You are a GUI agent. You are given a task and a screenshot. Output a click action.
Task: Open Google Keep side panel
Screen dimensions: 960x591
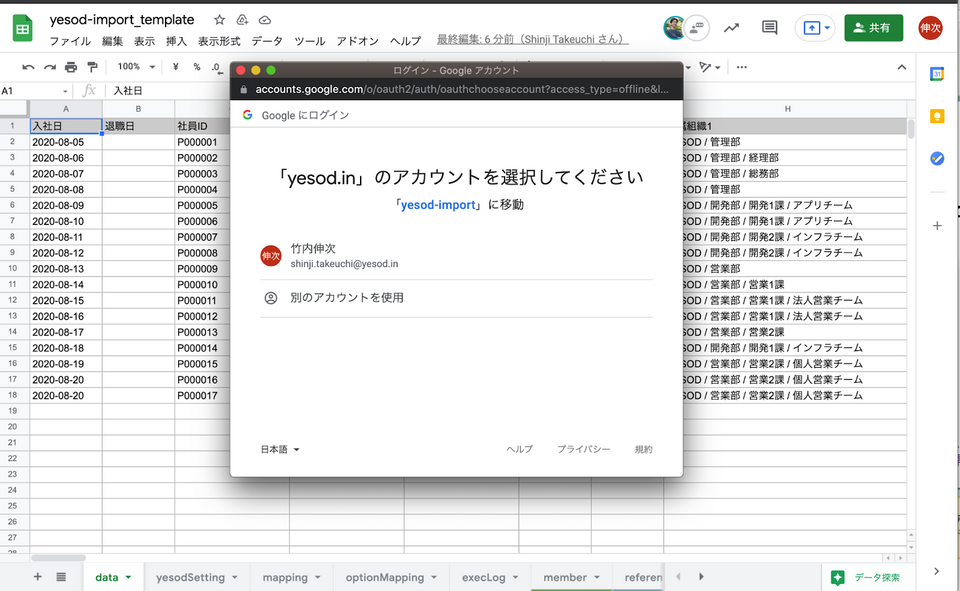tap(937, 116)
